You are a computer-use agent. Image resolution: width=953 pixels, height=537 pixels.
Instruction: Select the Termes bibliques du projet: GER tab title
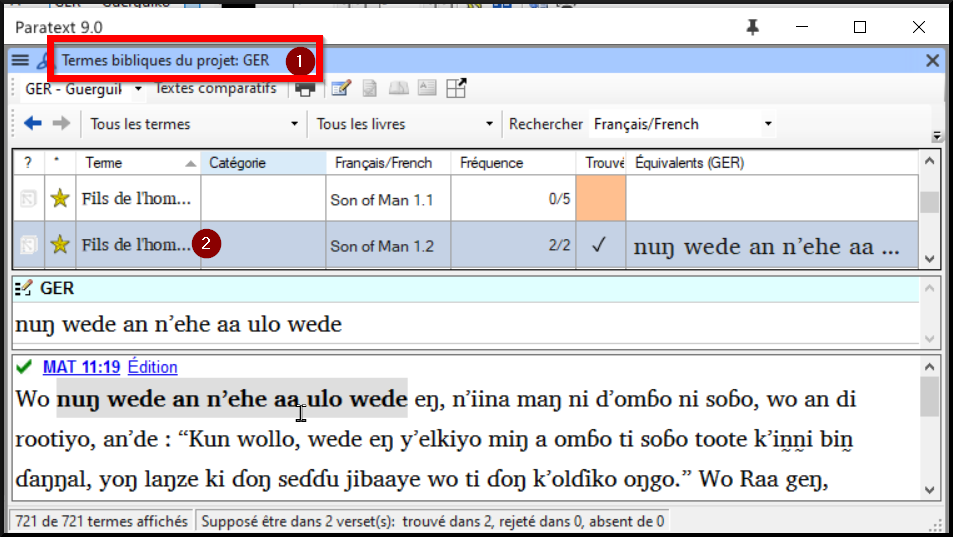tap(165, 60)
